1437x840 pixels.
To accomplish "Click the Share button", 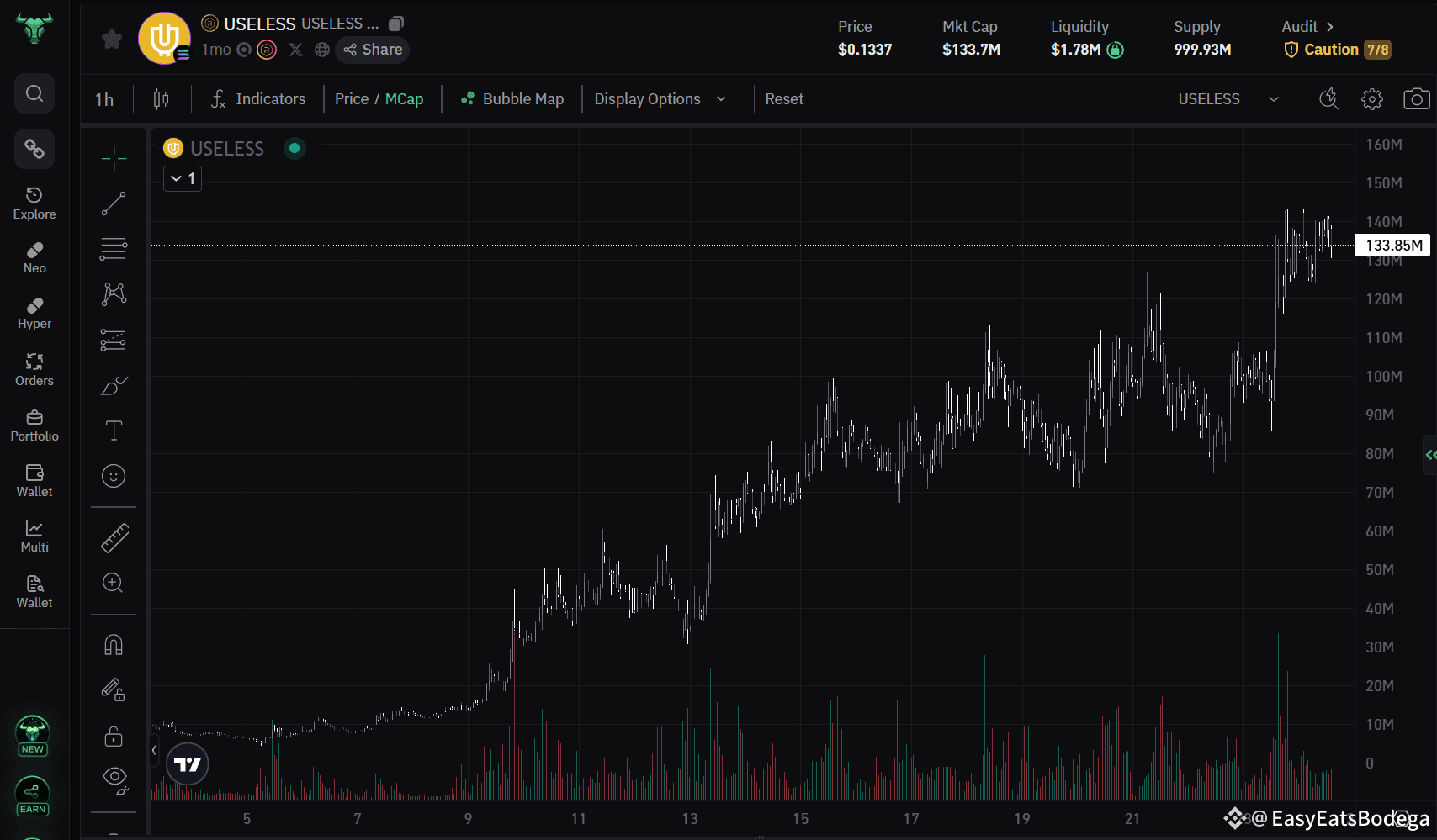I will click(x=373, y=50).
